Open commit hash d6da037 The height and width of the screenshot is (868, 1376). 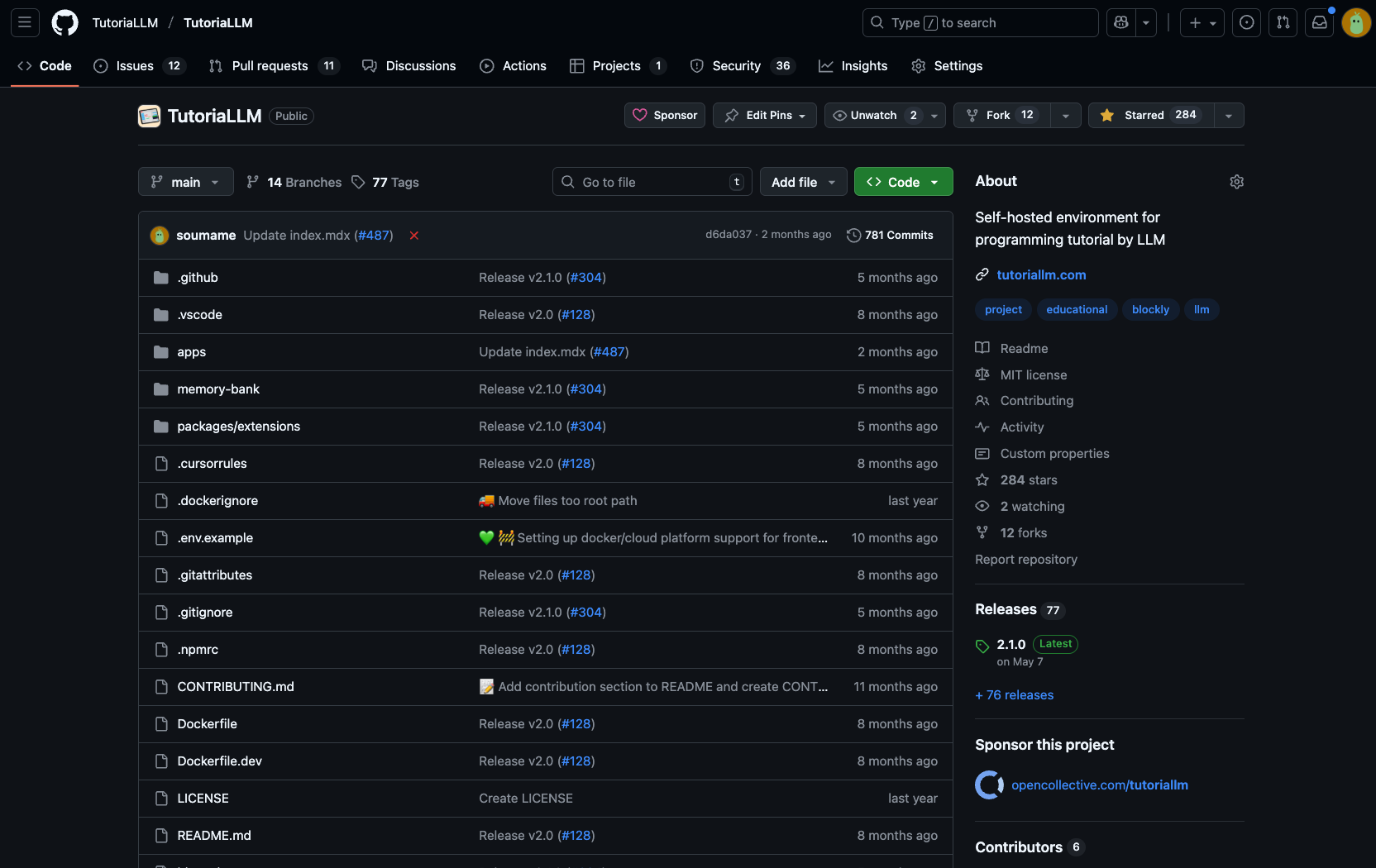(729, 235)
